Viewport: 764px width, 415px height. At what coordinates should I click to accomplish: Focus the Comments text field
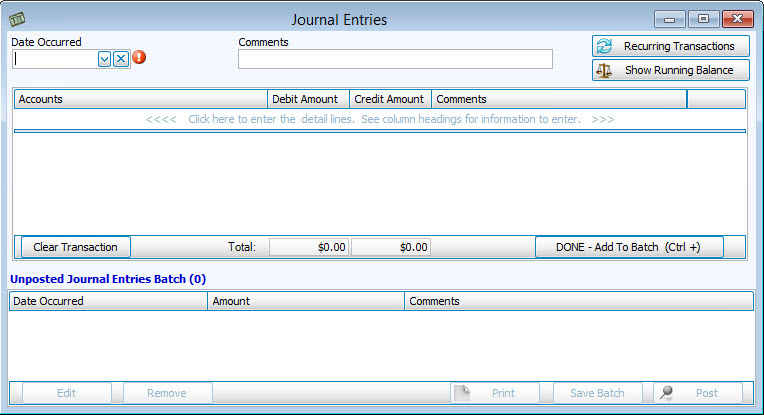(x=395, y=59)
